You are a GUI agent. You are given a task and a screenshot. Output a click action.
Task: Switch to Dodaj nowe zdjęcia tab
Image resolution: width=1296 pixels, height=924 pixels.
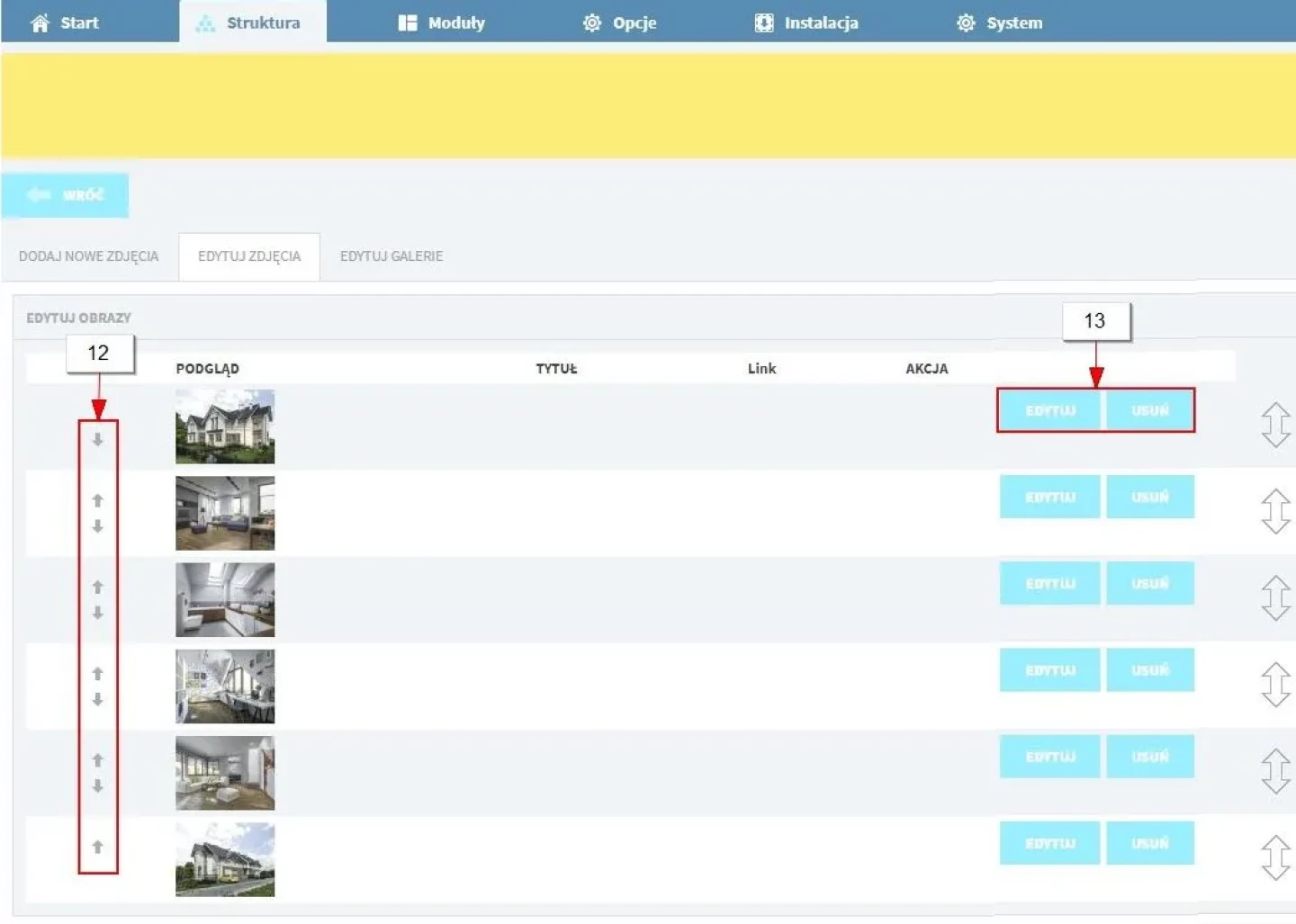(x=88, y=256)
